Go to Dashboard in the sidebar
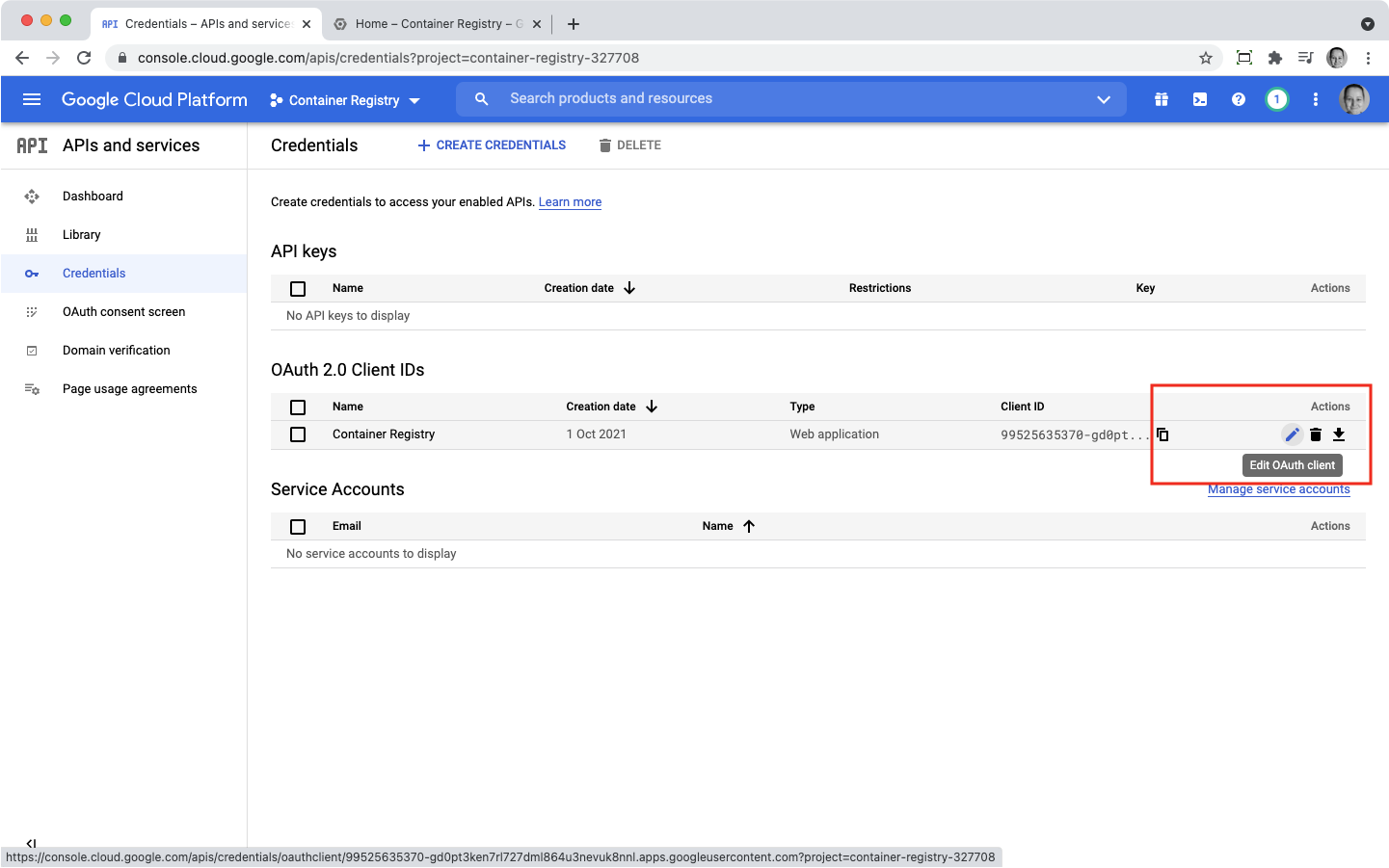The image size is (1389, 868). click(x=93, y=197)
